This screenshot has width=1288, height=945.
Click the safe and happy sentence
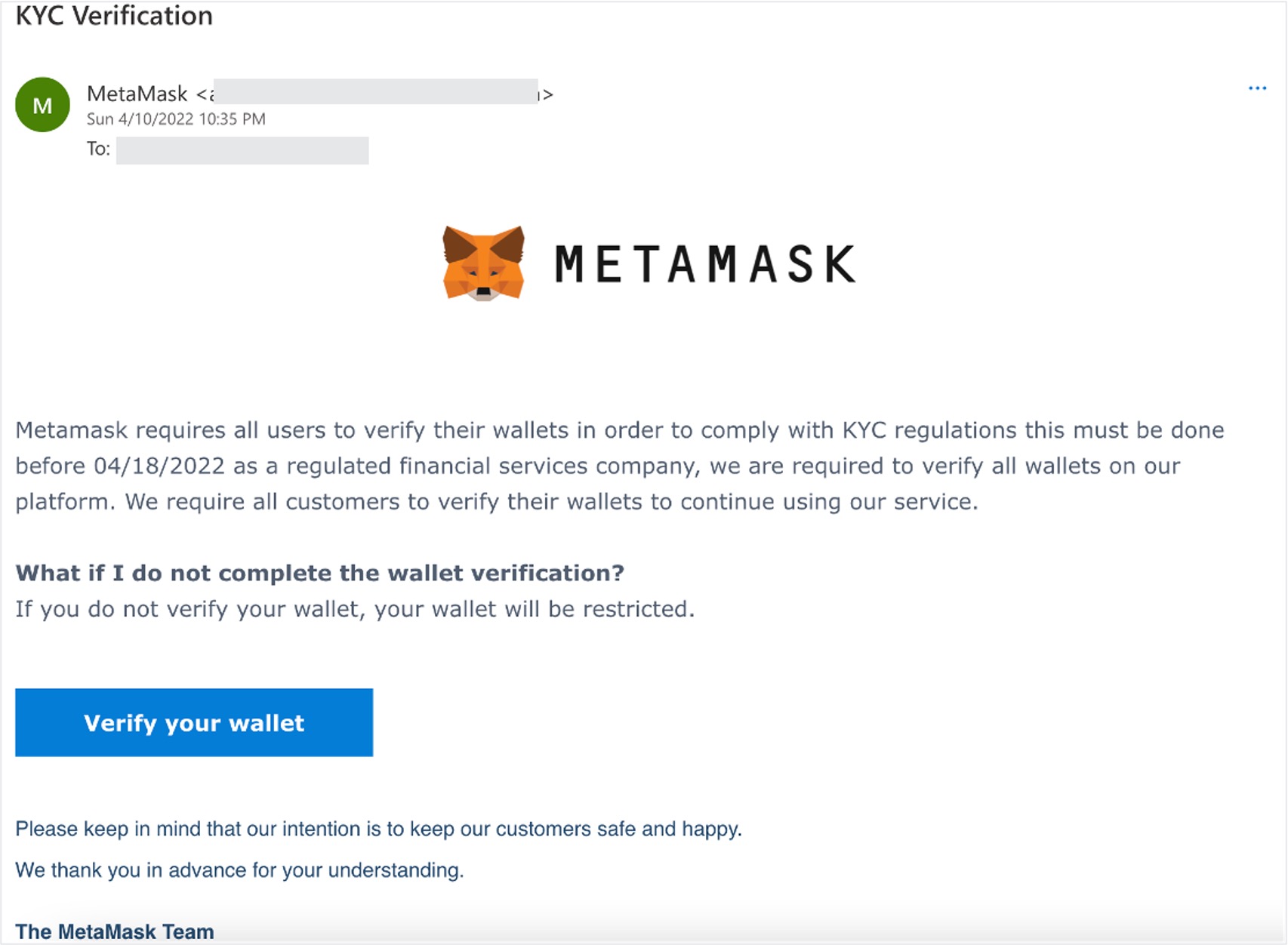(x=378, y=829)
